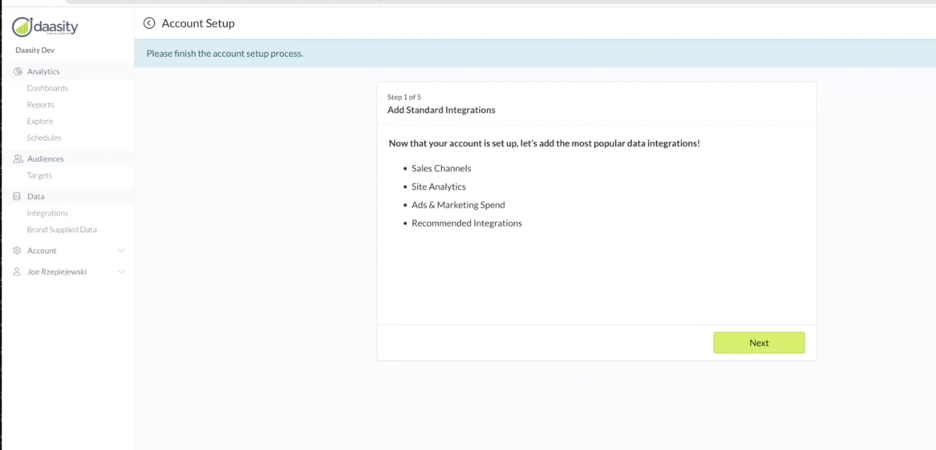Select the Audiences section label
Image resolution: width=936 pixels, height=450 pixels.
[x=45, y=159]
